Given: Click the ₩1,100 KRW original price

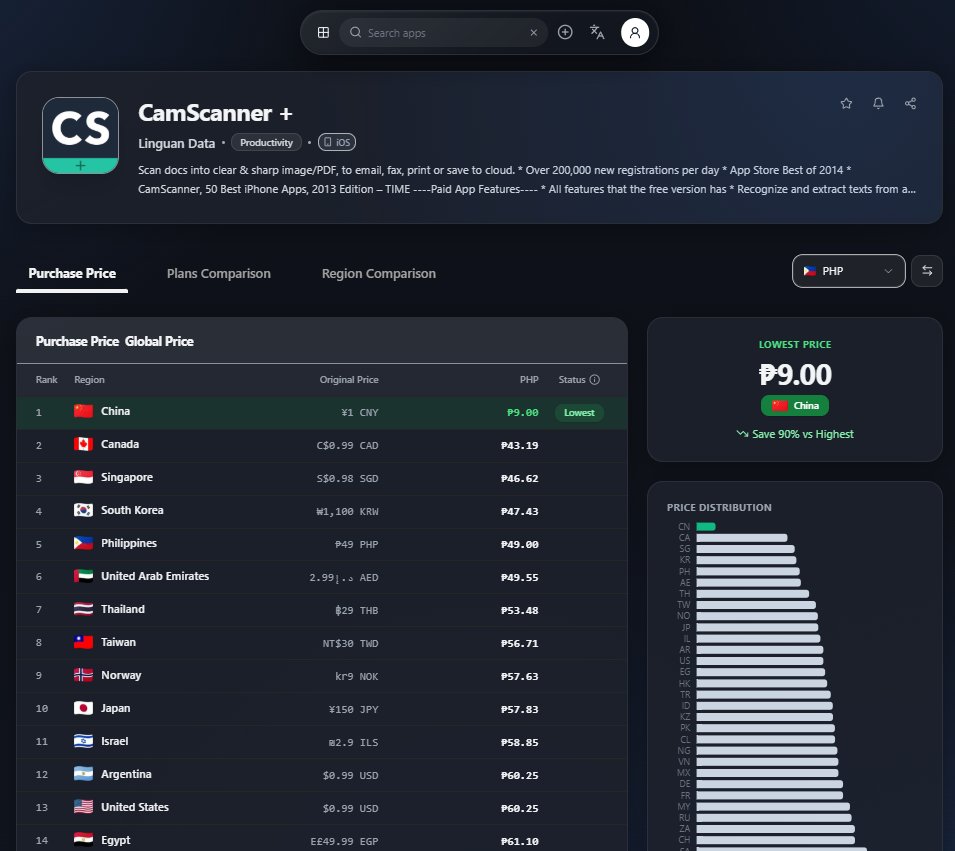Looking at the screenshot, I should tap(347, 511).
